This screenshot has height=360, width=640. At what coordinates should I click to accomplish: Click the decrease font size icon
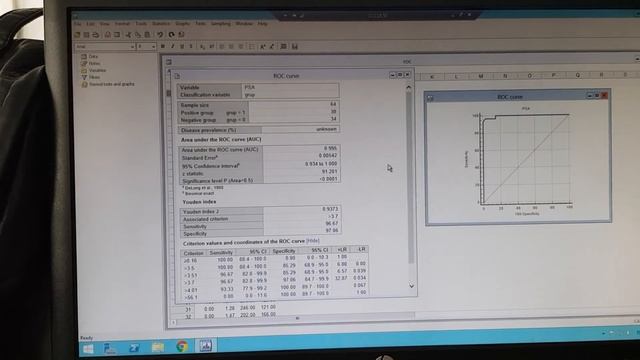coord(272,47)
